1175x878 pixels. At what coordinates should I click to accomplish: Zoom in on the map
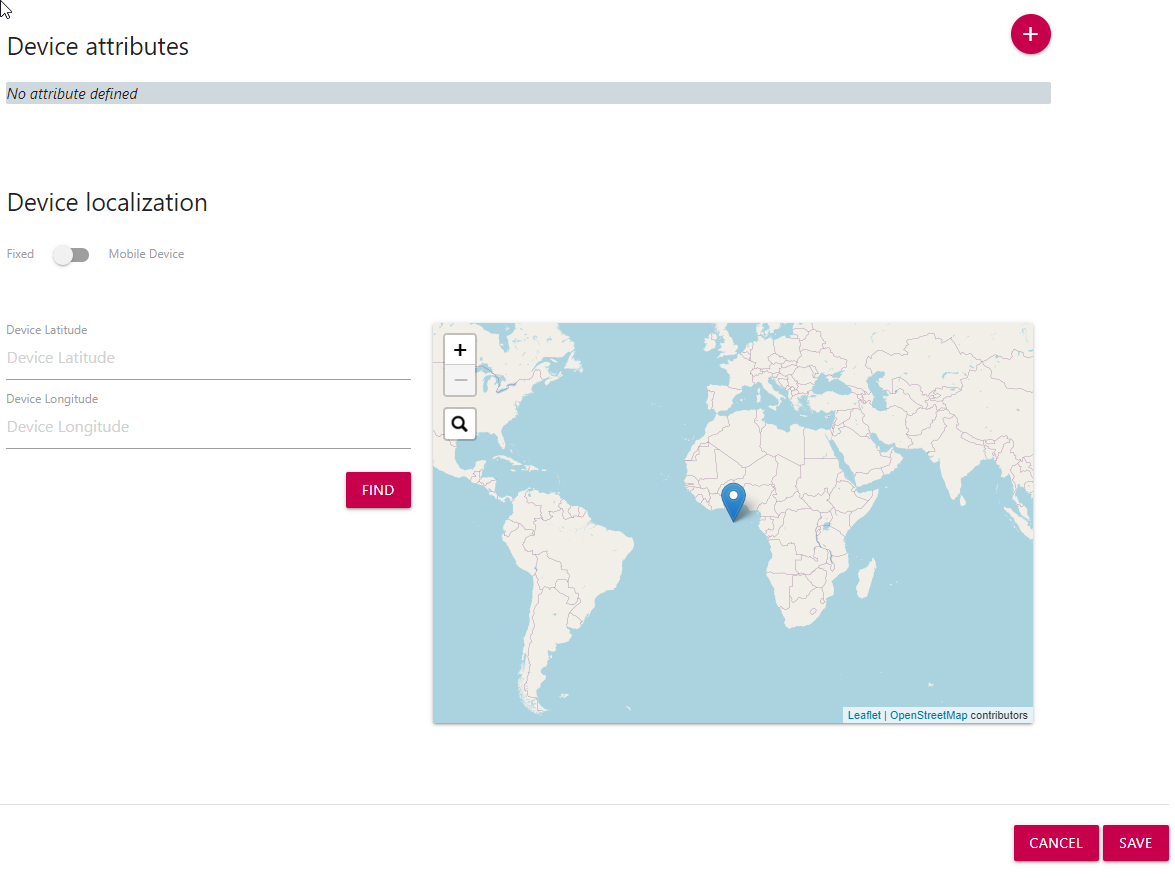(460, 350)
